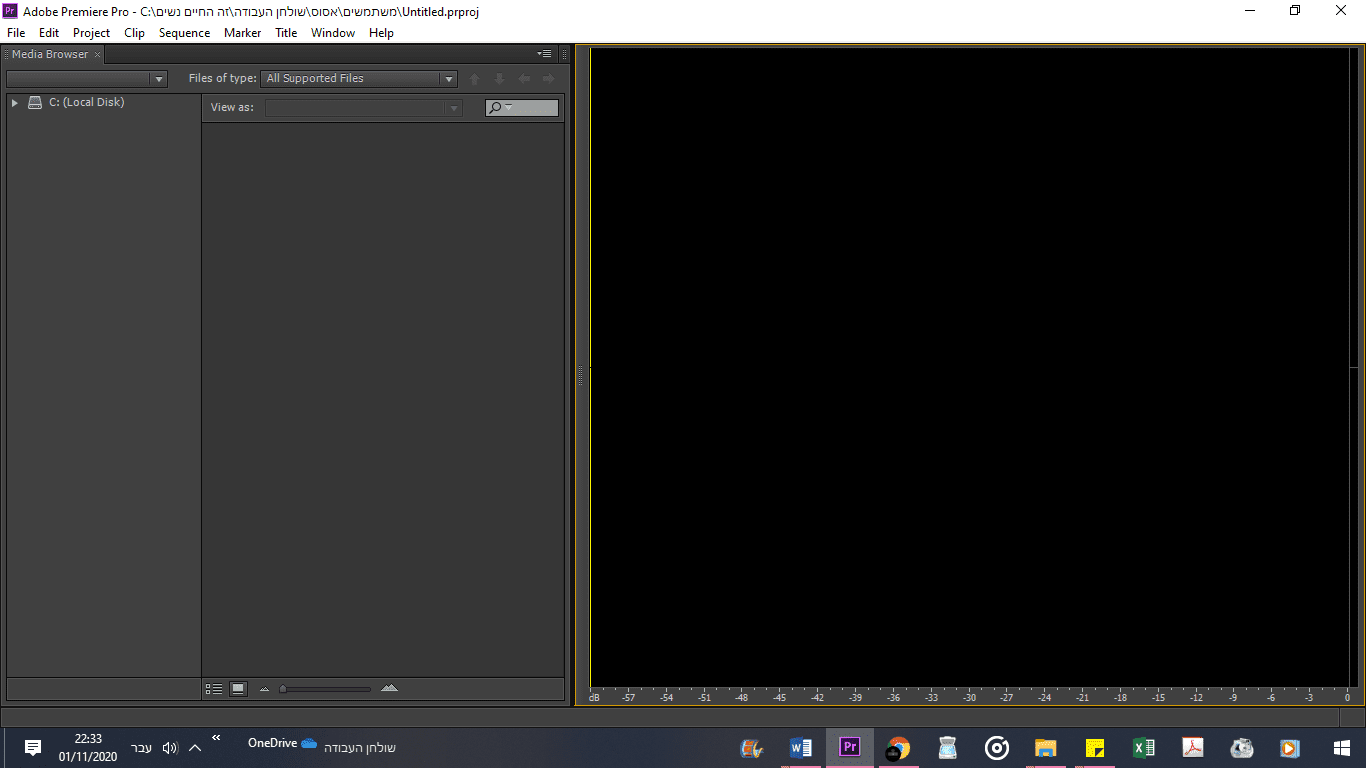Open the Window menu
This screenshot has height=768, width=1366.
point(333,33)
